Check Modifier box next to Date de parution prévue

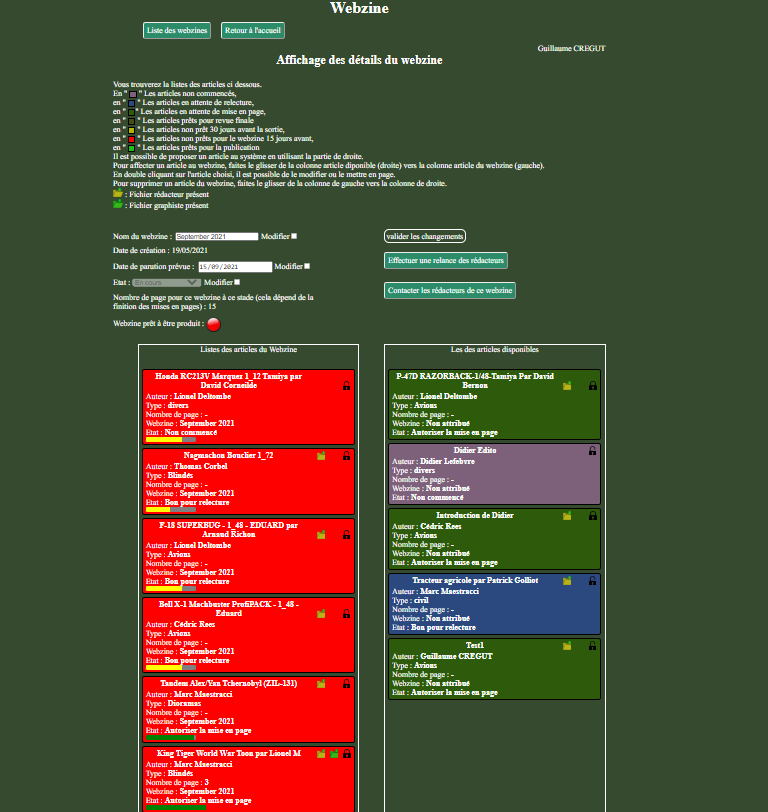[307, 266]
